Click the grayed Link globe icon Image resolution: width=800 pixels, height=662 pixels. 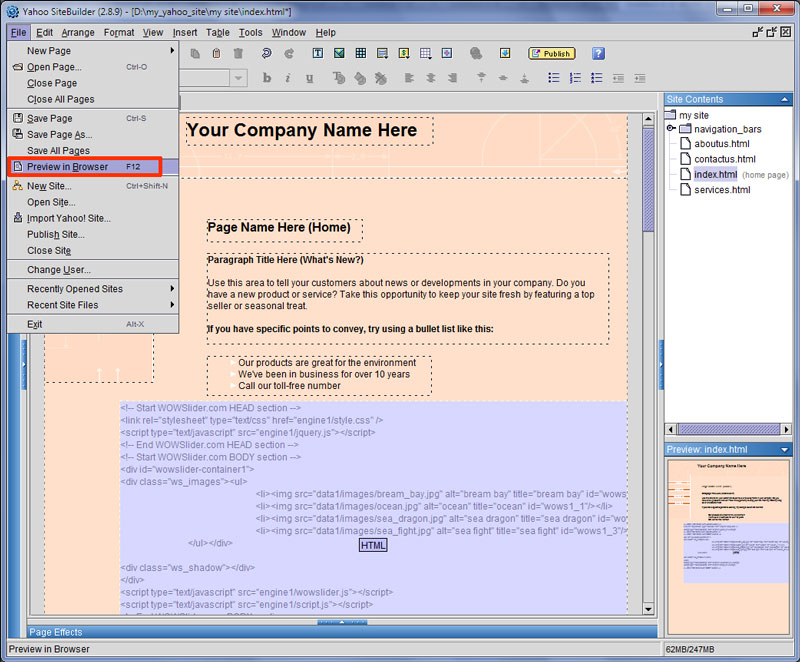click(476, 54)
